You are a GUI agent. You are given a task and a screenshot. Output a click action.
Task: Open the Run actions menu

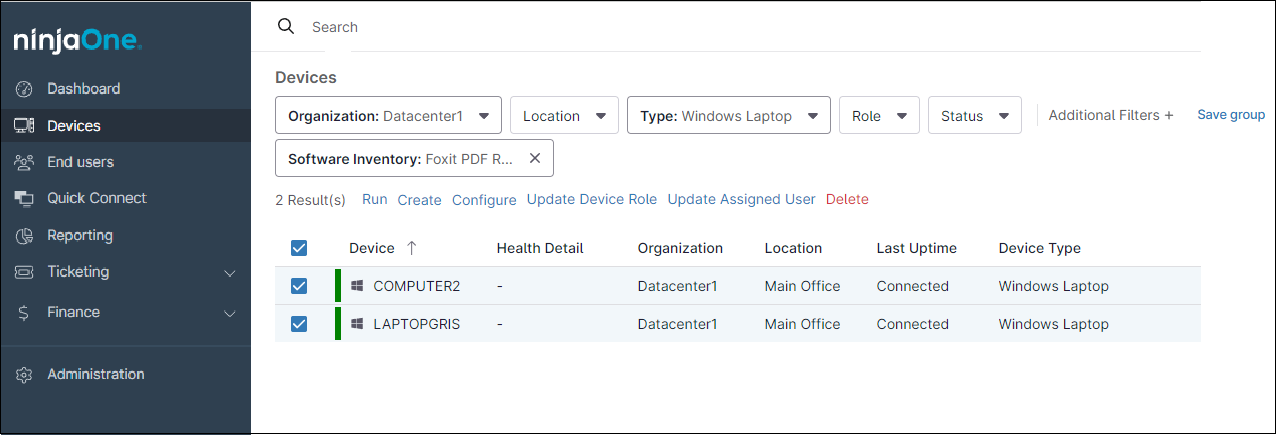click(x=374, y=199)
